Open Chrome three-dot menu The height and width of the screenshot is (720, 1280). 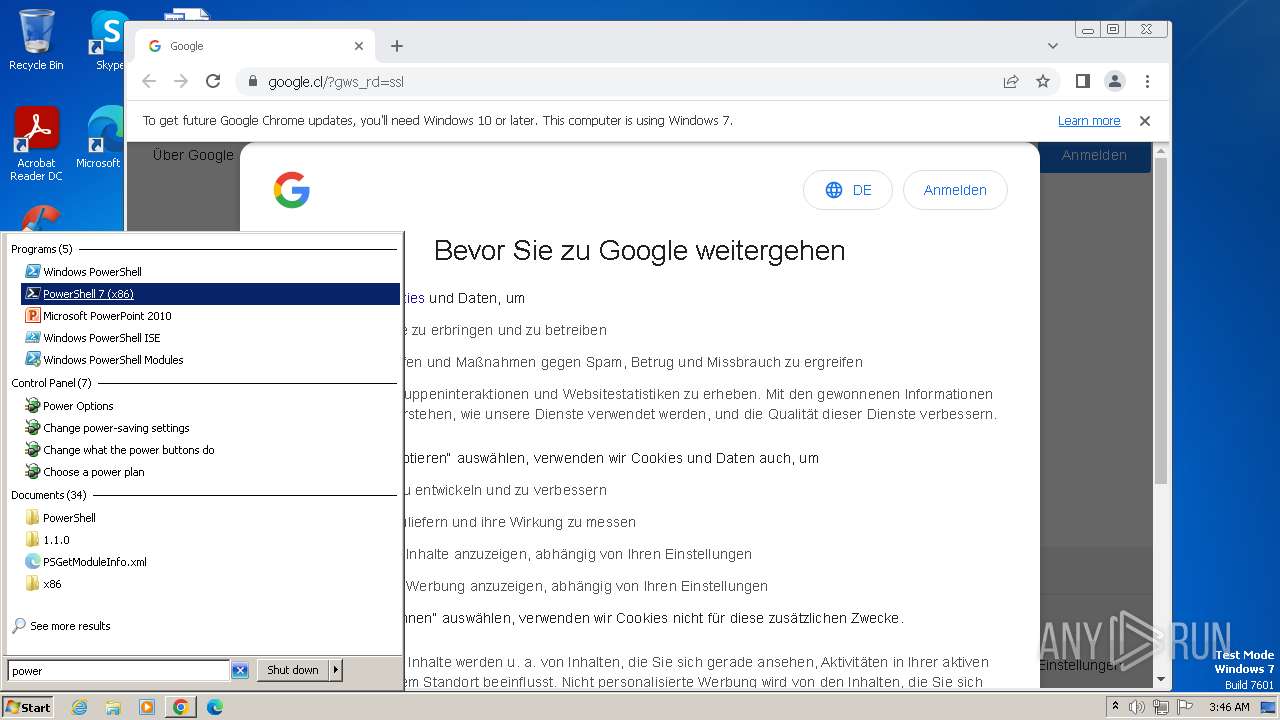[1147, 82]
